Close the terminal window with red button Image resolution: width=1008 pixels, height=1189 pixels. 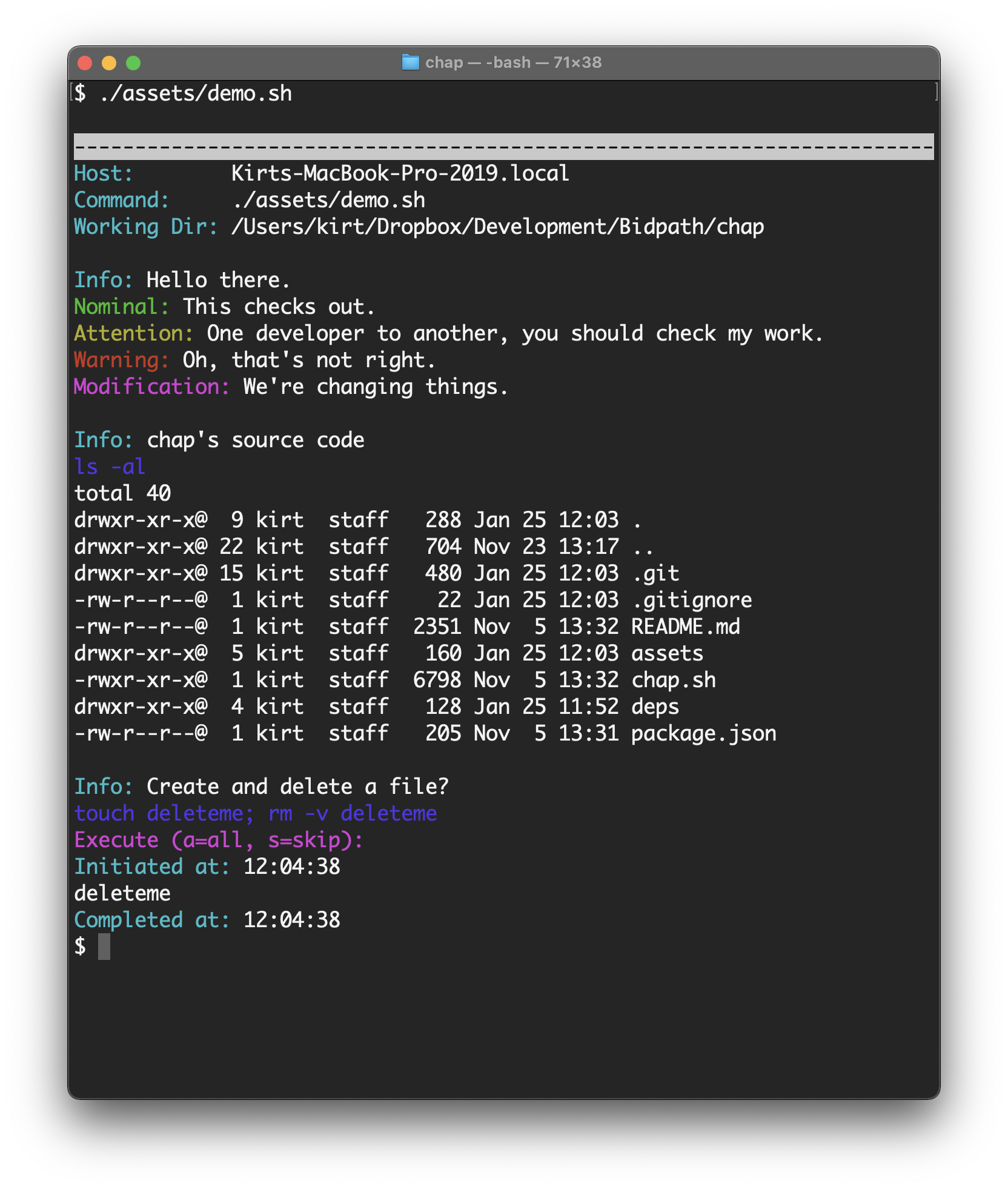(x=85, y=62)
